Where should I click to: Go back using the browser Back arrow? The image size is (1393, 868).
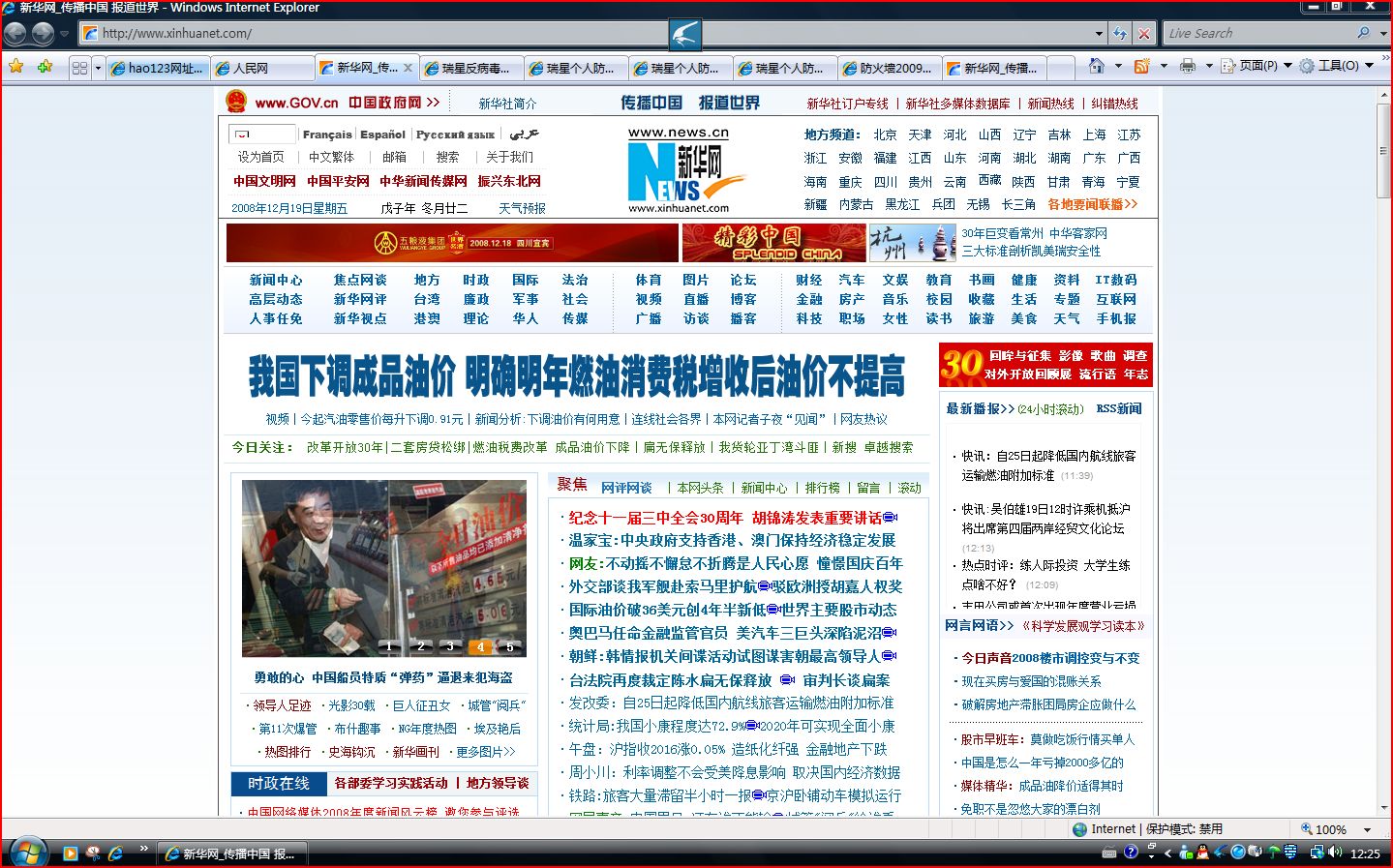[x=15, y=33]
